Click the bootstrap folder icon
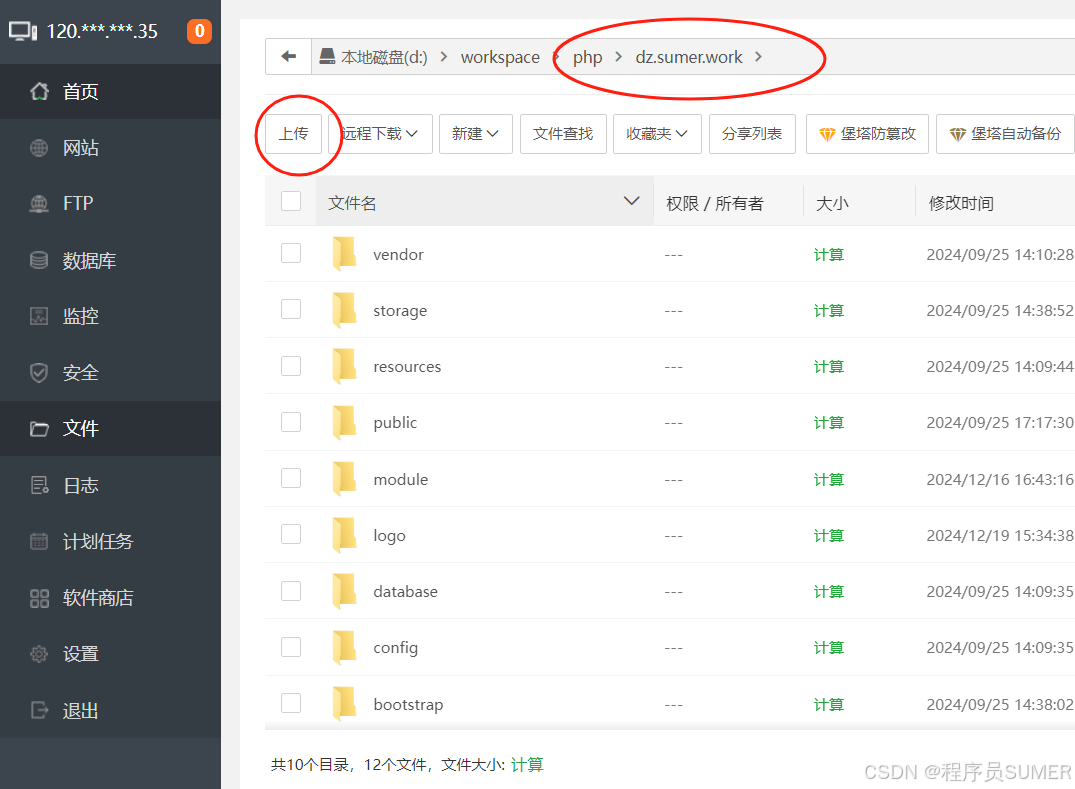 (344, 704)
